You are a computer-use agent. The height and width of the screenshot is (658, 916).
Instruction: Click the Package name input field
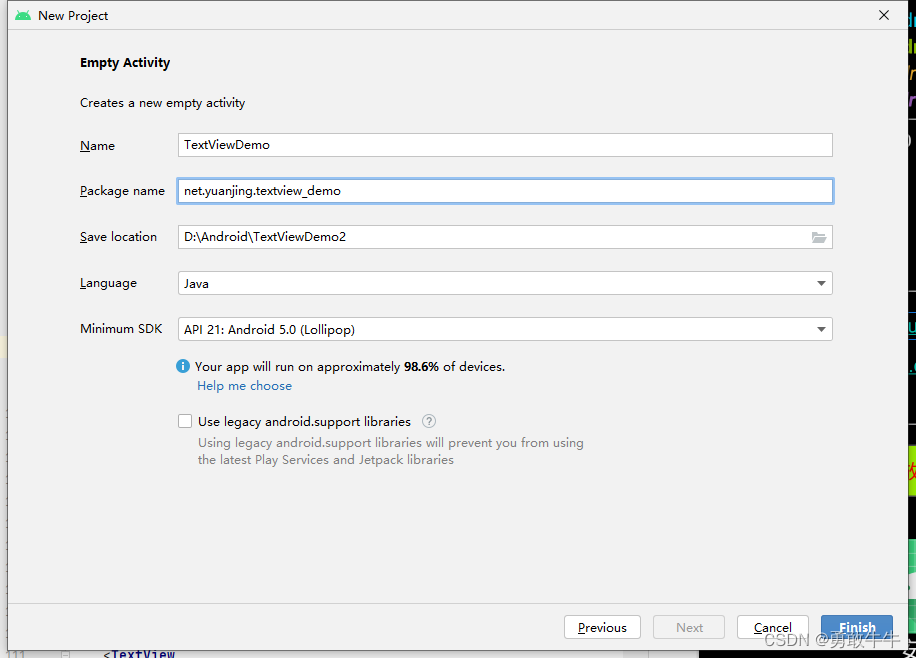tap(505, 191)
